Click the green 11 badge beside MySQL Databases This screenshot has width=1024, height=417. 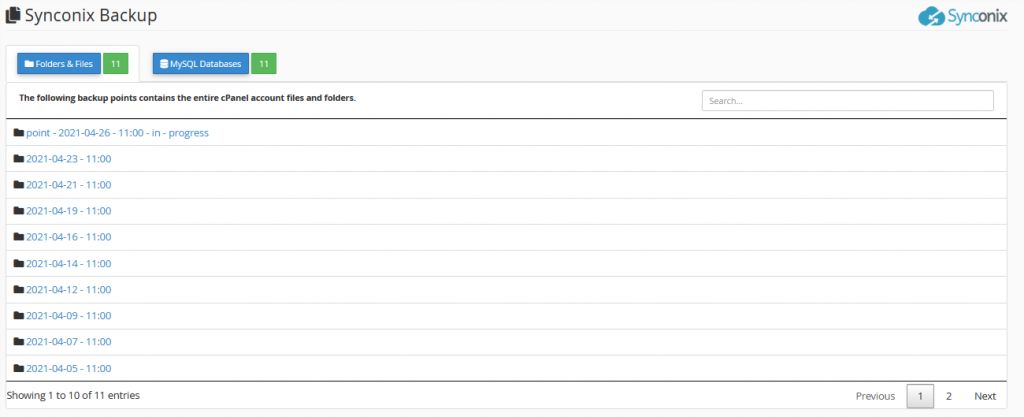coord(264,64)
